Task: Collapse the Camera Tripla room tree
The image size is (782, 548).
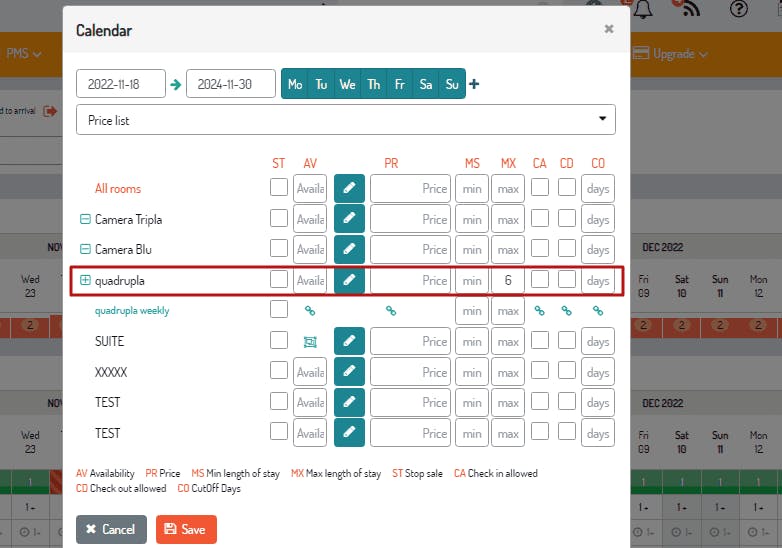Action: click(85, 219)
